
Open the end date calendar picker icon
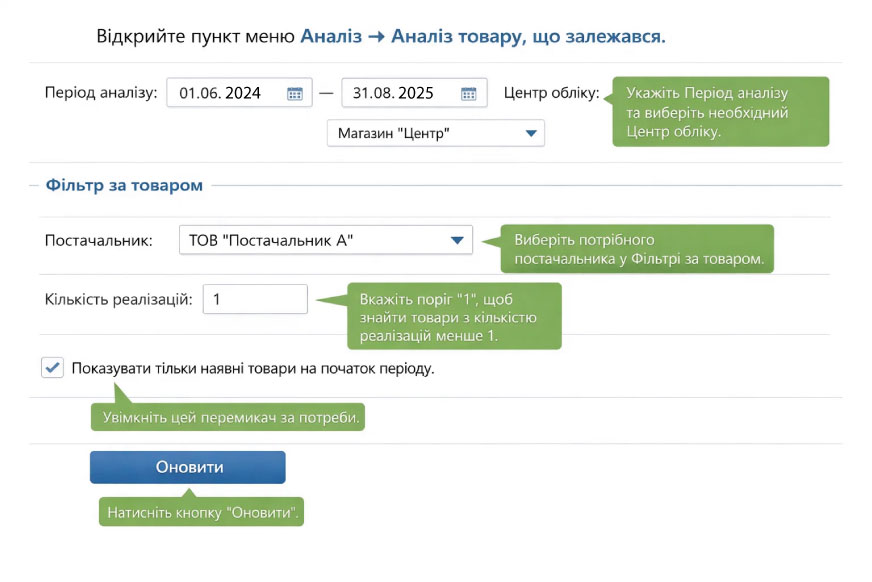coord(469,94)
